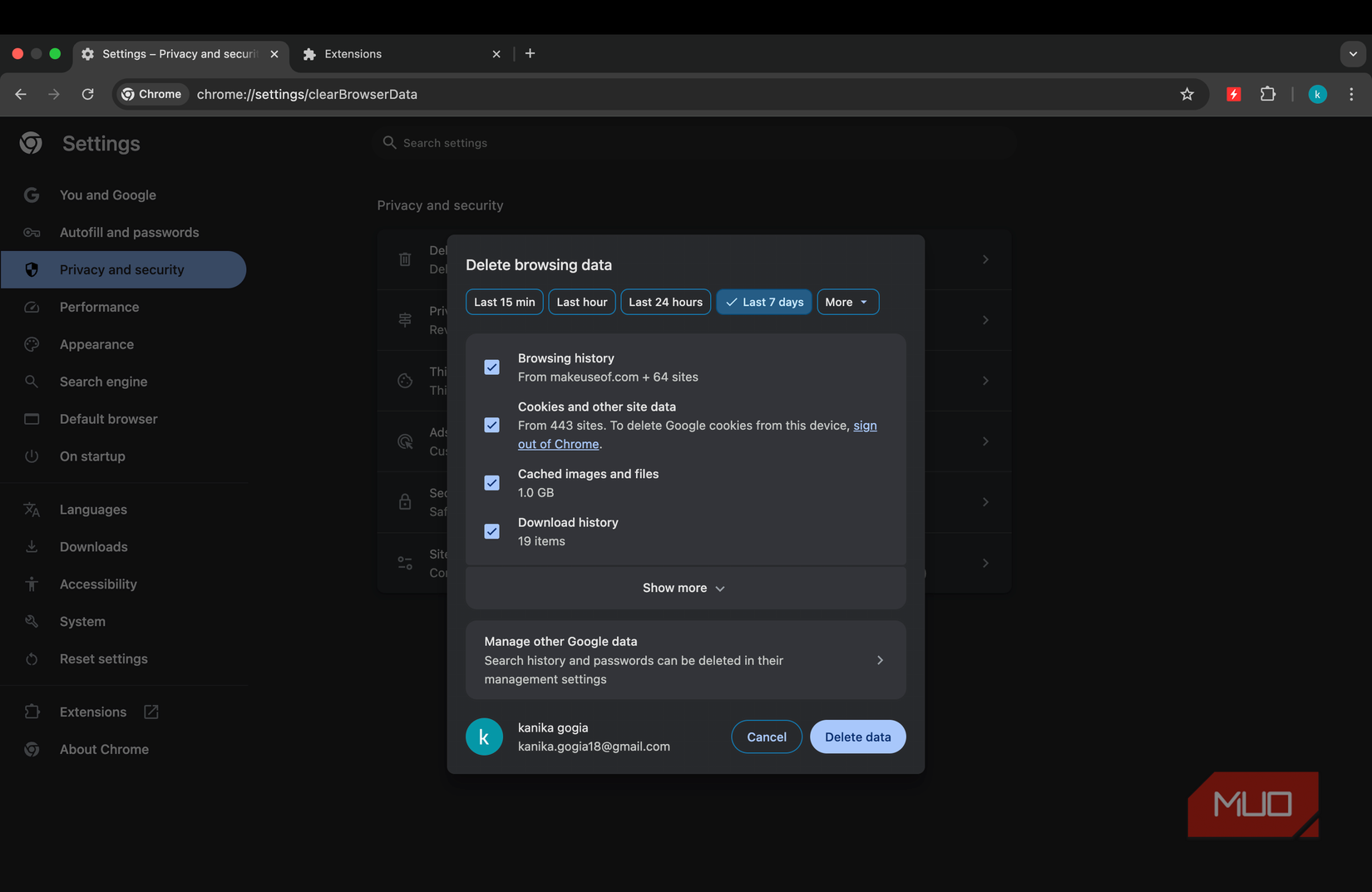Uncheck Cookies and other site data

[x=492, y=426]
